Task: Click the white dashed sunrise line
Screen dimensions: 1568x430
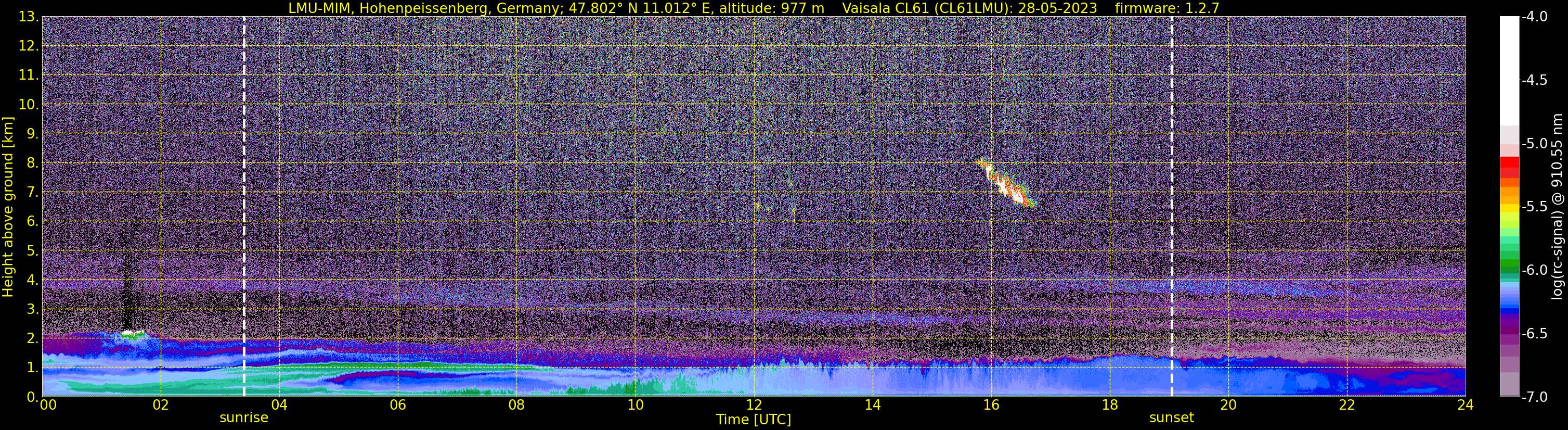Action: (244, 207)
